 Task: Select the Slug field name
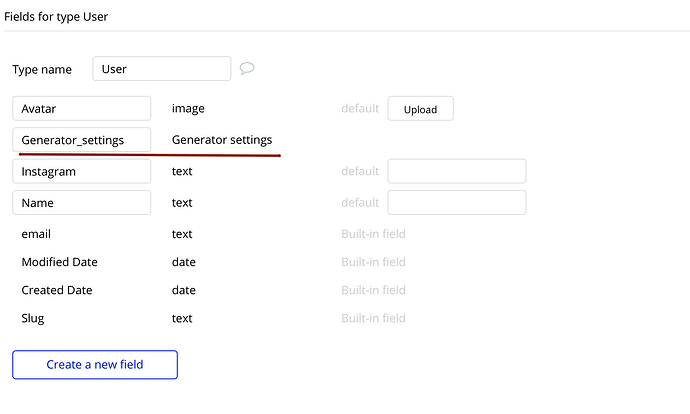[x=33, y=318]
